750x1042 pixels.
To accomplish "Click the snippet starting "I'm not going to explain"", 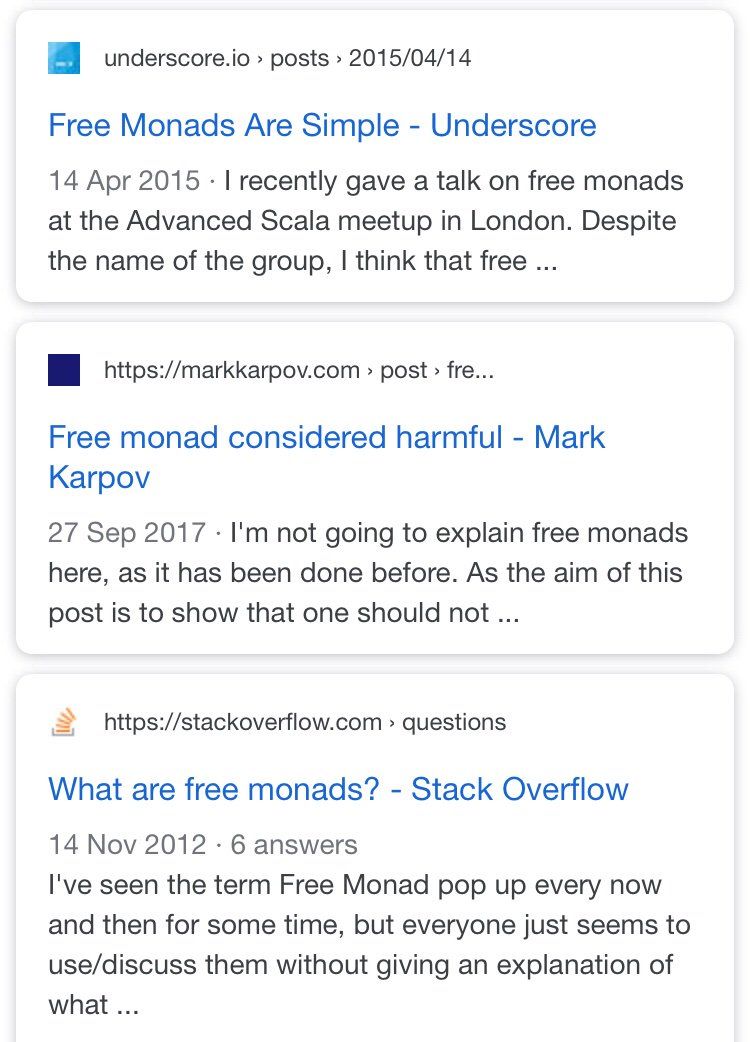I will point(367,573).
